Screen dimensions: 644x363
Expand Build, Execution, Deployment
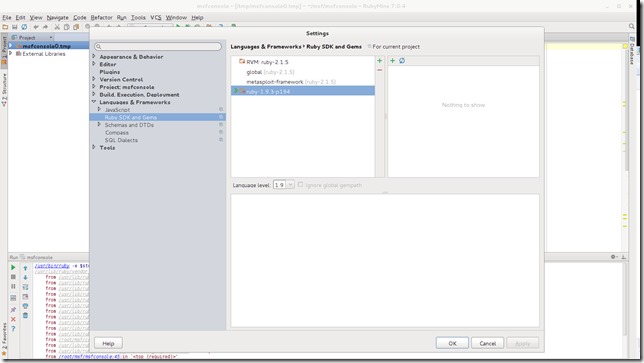(94, 94)
